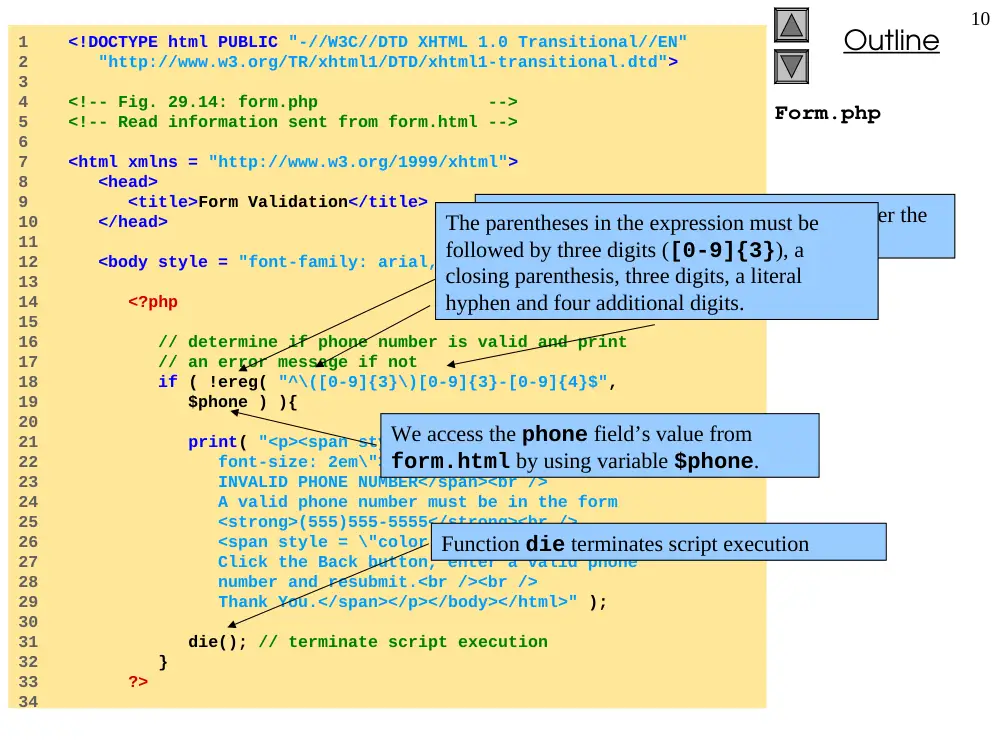Image resolution: width=1000 pixels, height=750 pixels.
Task: Select the "Fig. 29.14: form.php" comment
Action: coord(293,102)
